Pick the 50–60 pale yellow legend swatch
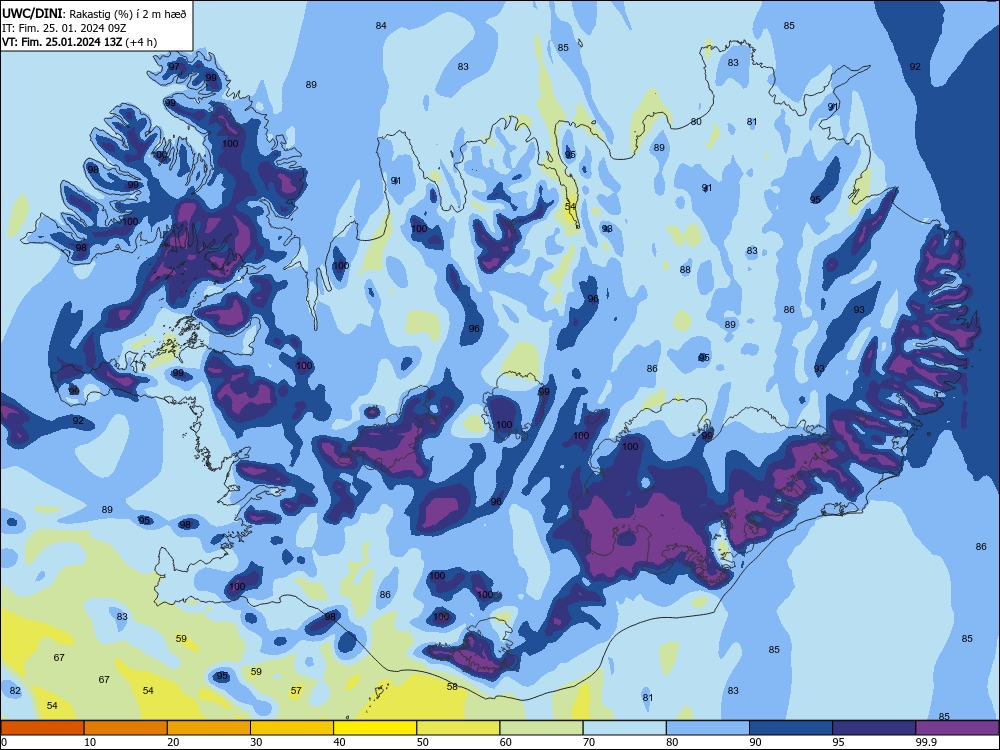 tap(458, 728)
